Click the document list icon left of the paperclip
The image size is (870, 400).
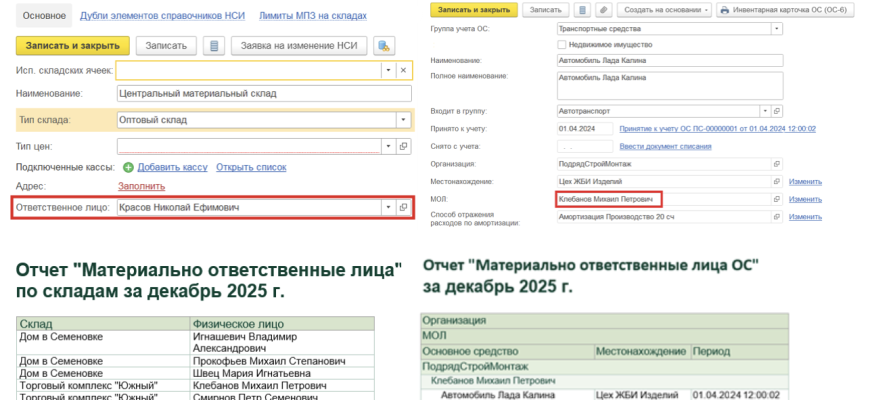tap(583, 9)
